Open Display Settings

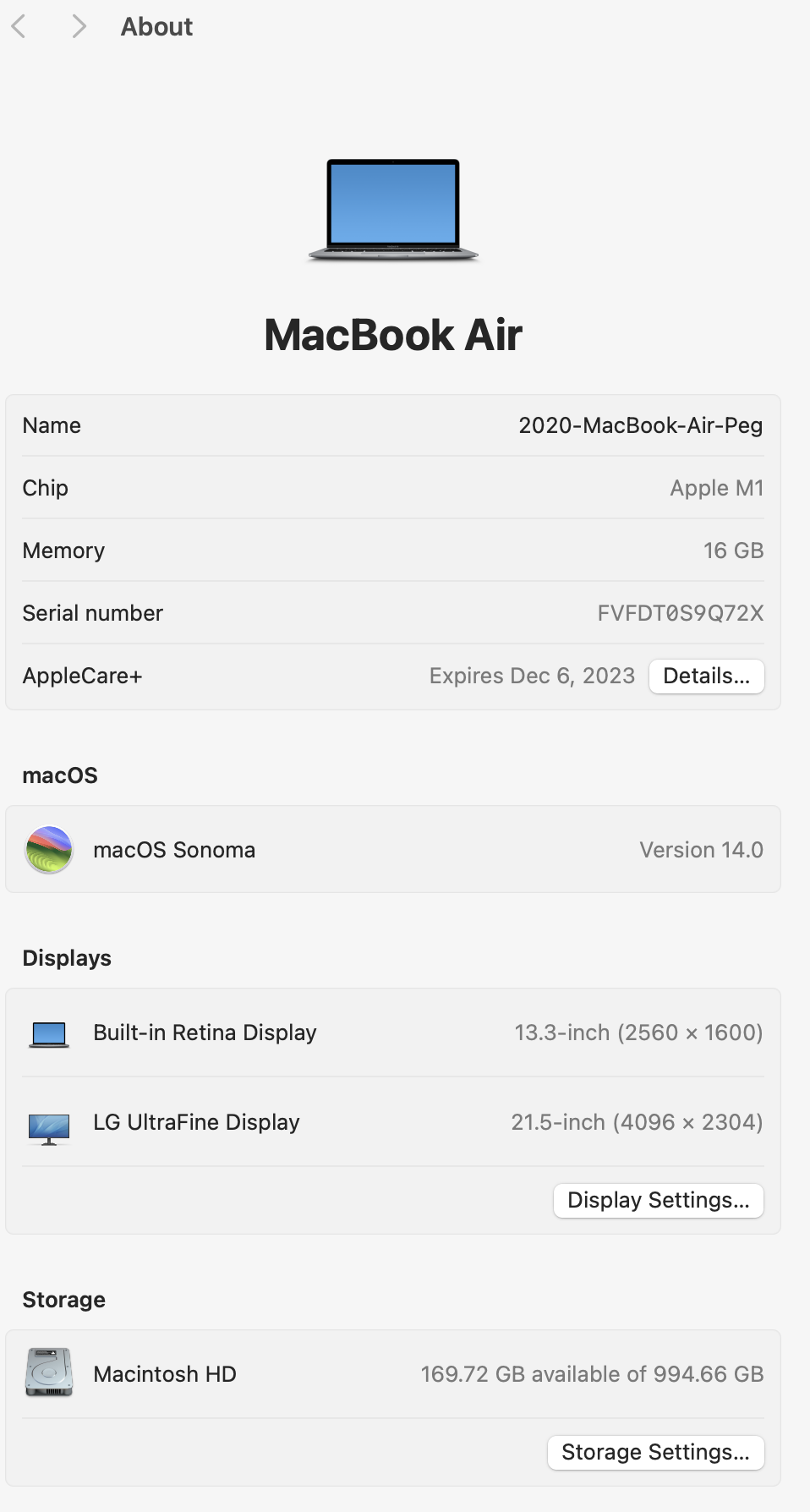click(659, 1201)
